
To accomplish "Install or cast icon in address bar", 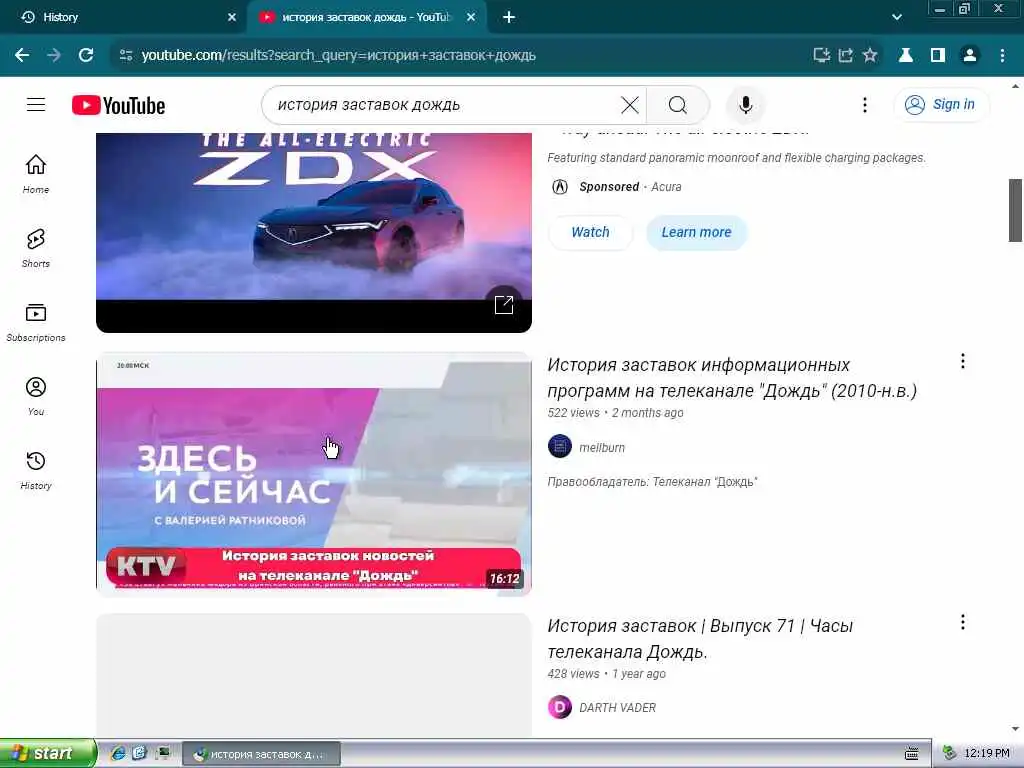I will 822,56.
